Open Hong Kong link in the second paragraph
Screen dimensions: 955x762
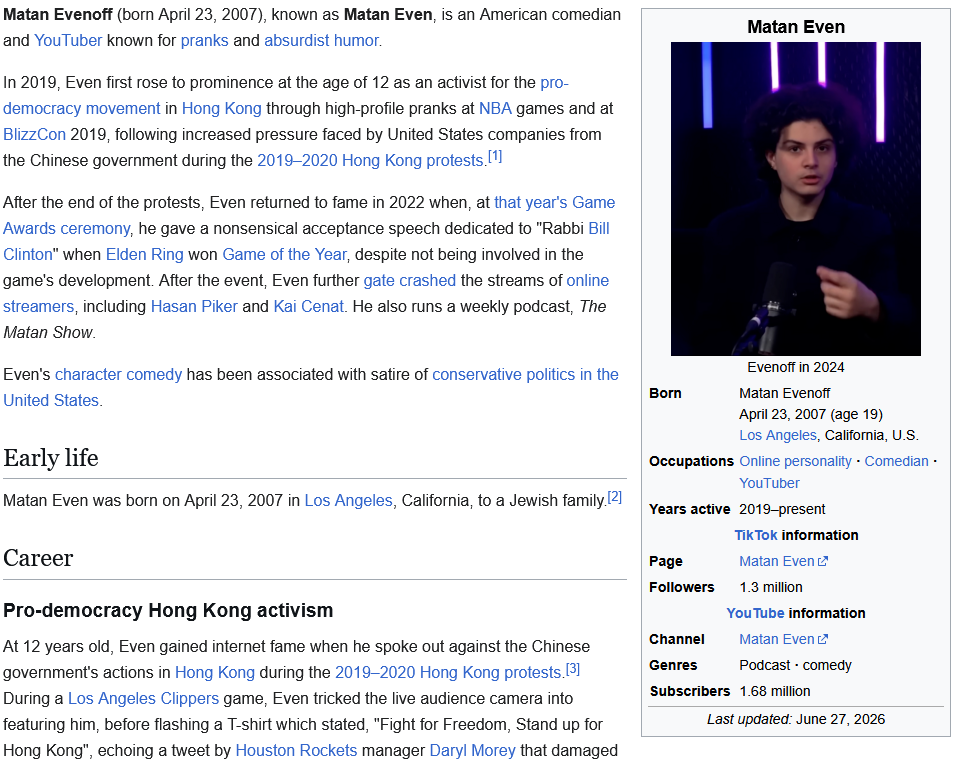pos(222,108)
